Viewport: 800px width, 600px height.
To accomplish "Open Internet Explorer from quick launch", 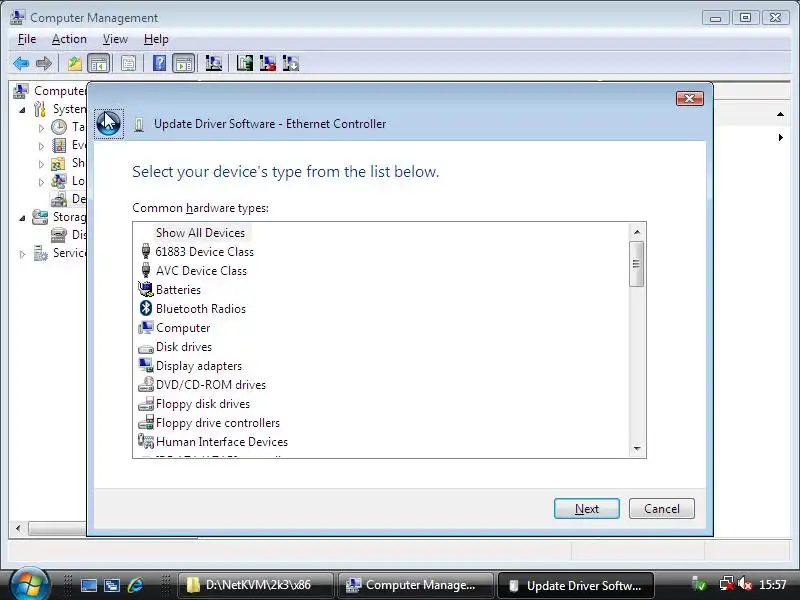I will 135,585.
